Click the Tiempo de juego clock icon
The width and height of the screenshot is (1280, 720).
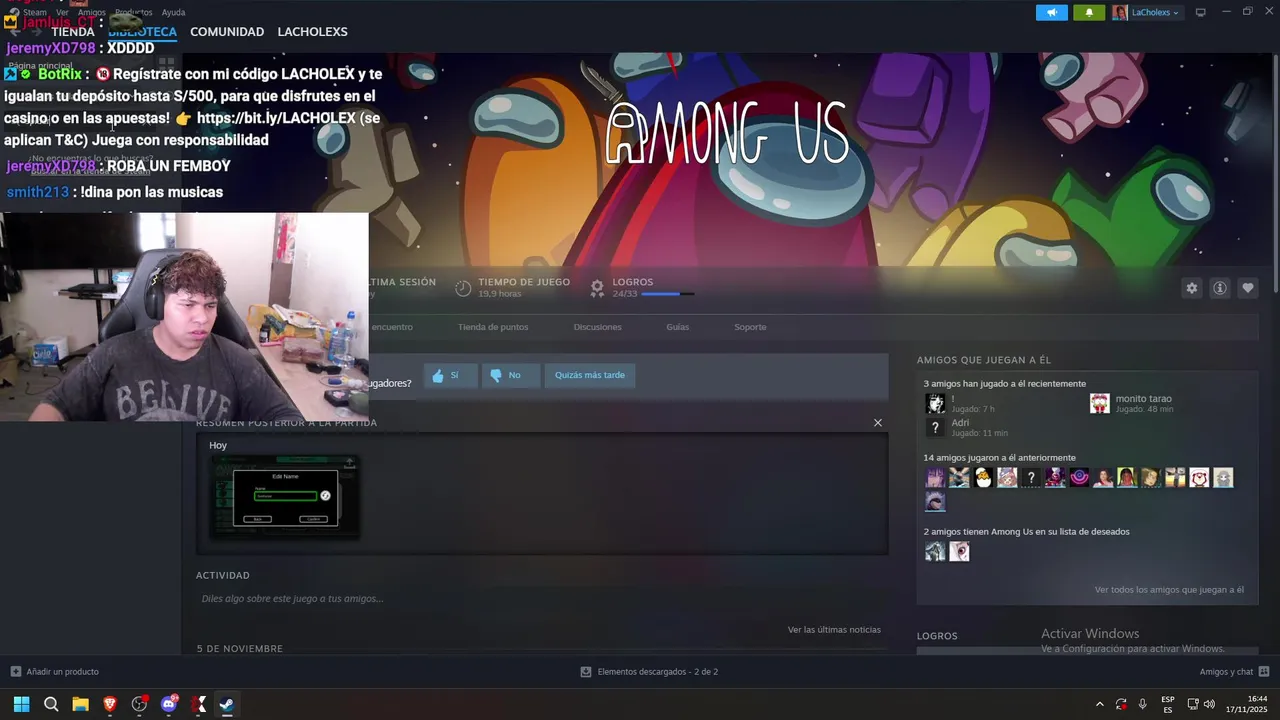click(x=463, y=288)
